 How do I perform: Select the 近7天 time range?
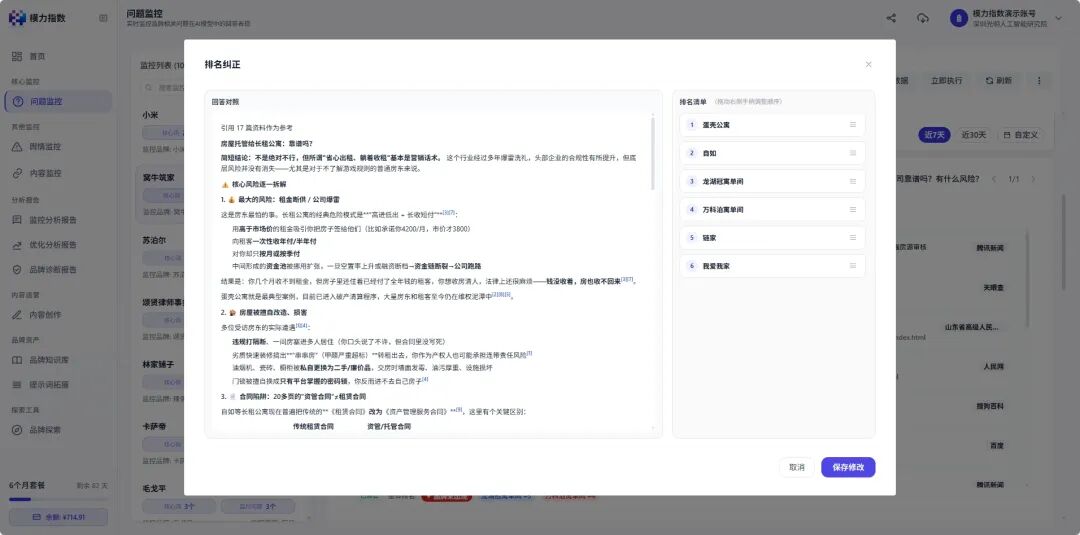(934, 135)
